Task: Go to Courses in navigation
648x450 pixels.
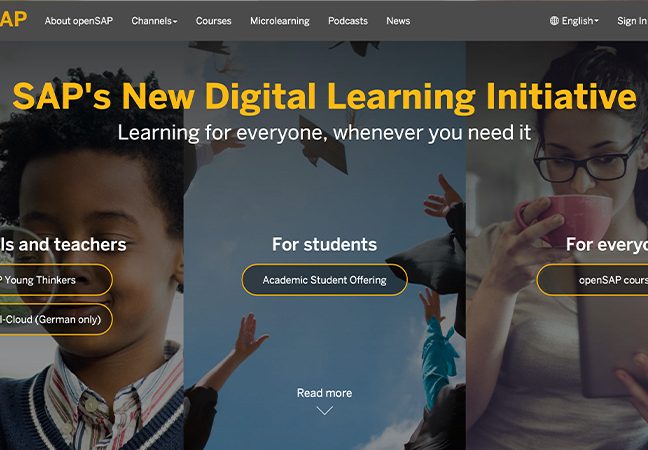Action: tap(213, 21)
